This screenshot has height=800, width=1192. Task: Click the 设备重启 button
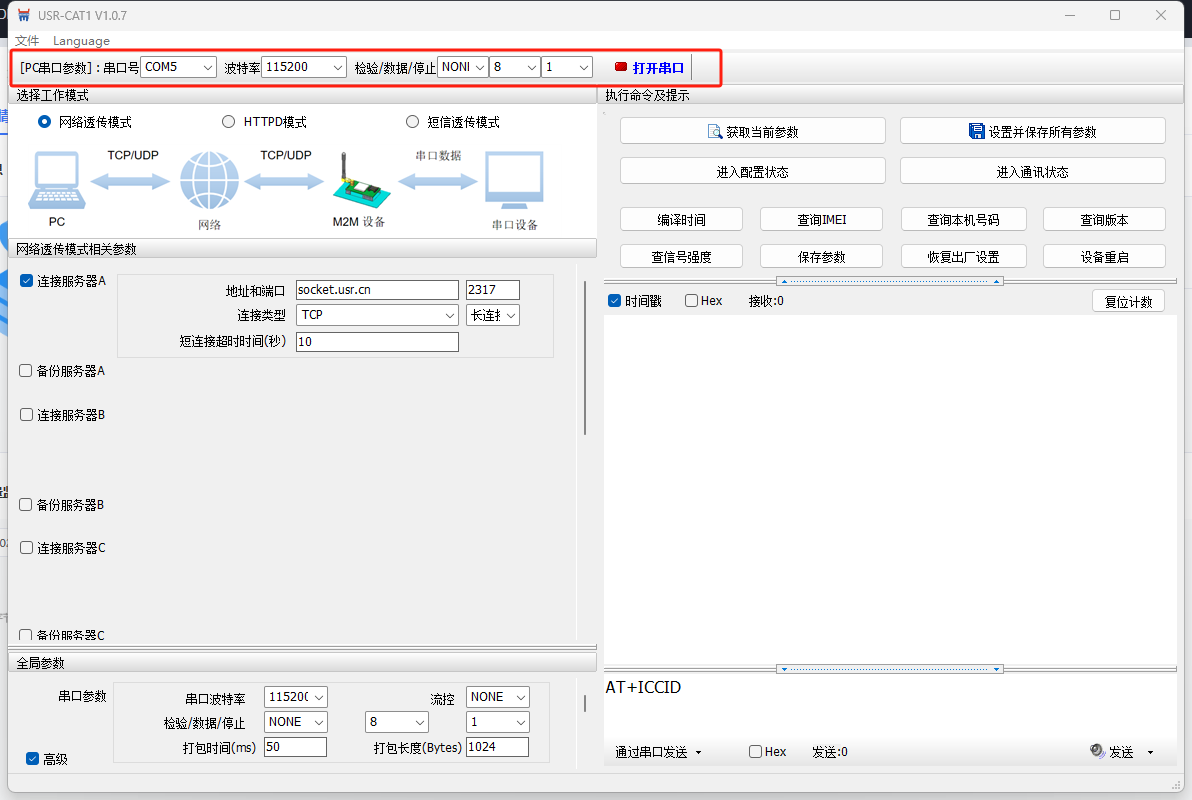(x=1104, y=257)
